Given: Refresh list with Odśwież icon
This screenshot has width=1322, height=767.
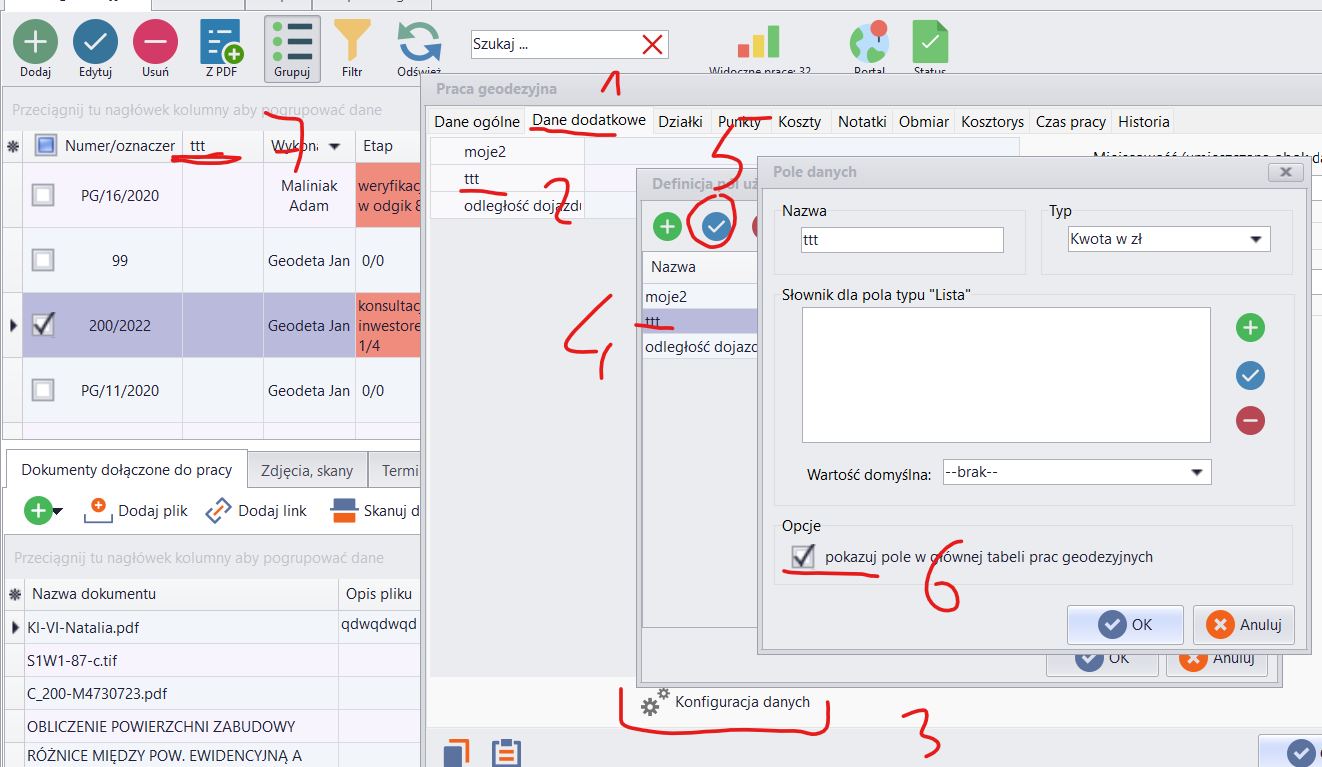Looking at the screenshot, I should [419, 43].
